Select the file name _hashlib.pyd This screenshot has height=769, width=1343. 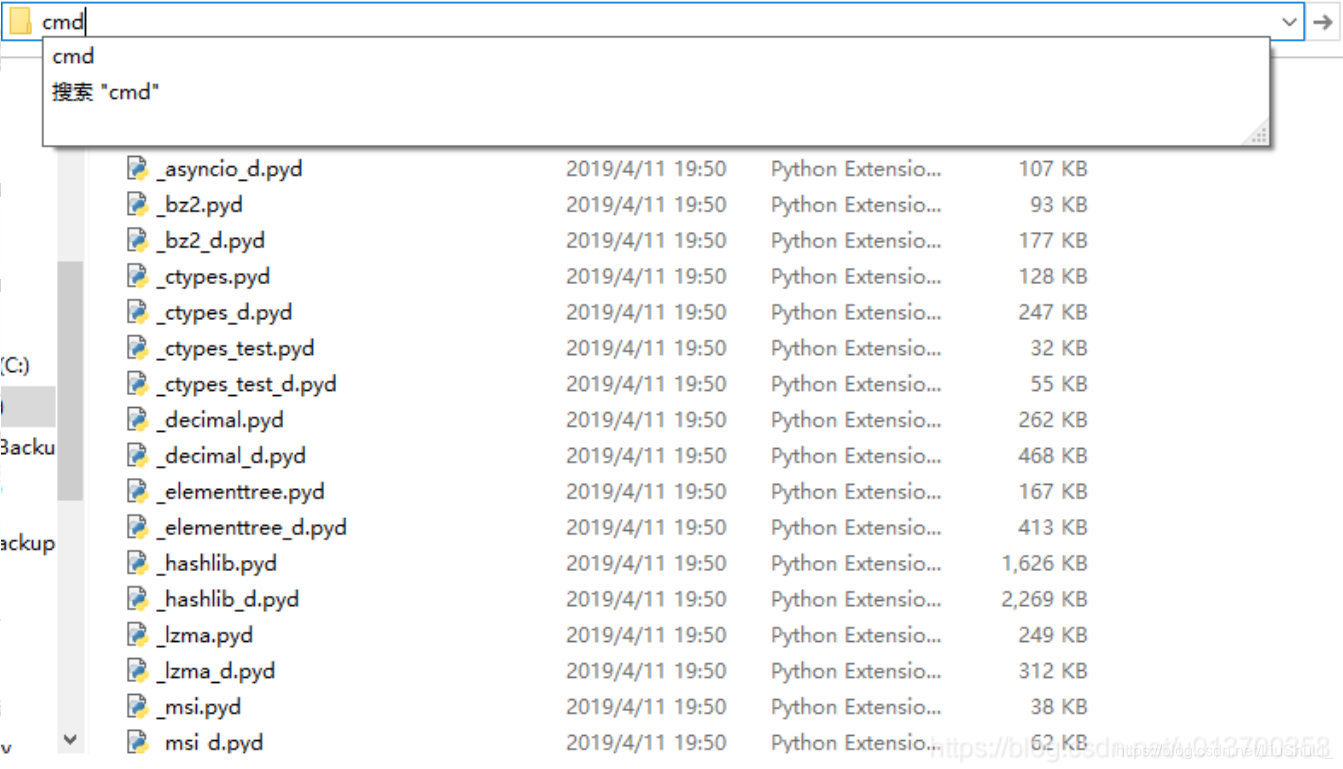point(217,565)
